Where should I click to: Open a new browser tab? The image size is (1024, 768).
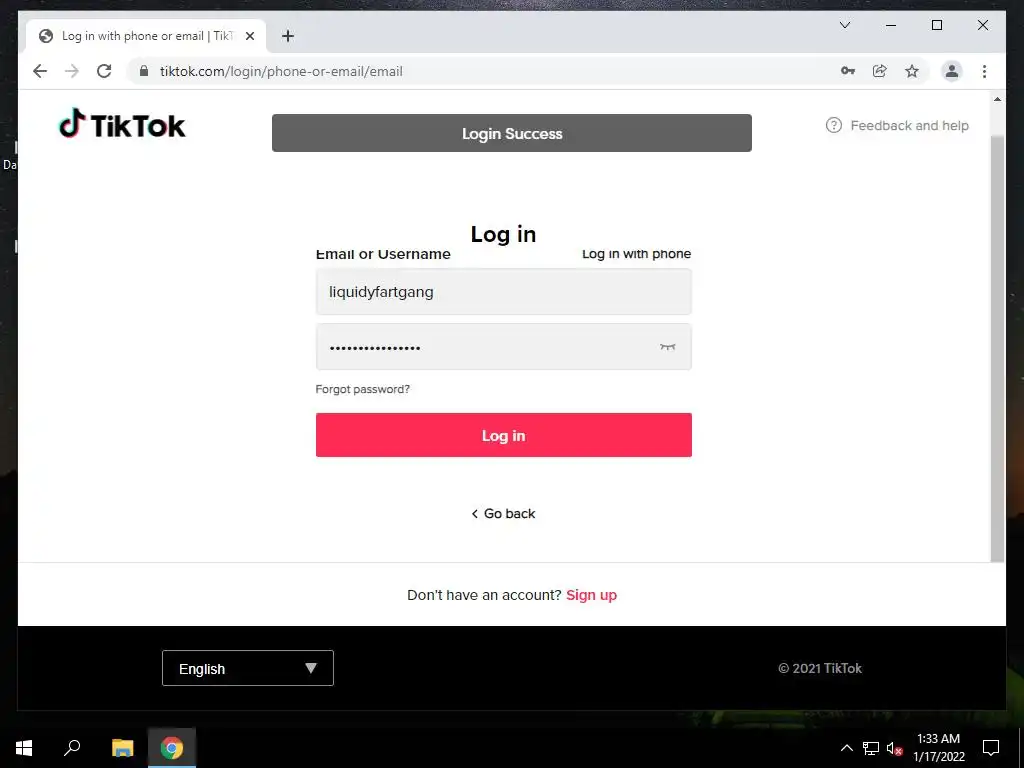[x=288, y=36]
